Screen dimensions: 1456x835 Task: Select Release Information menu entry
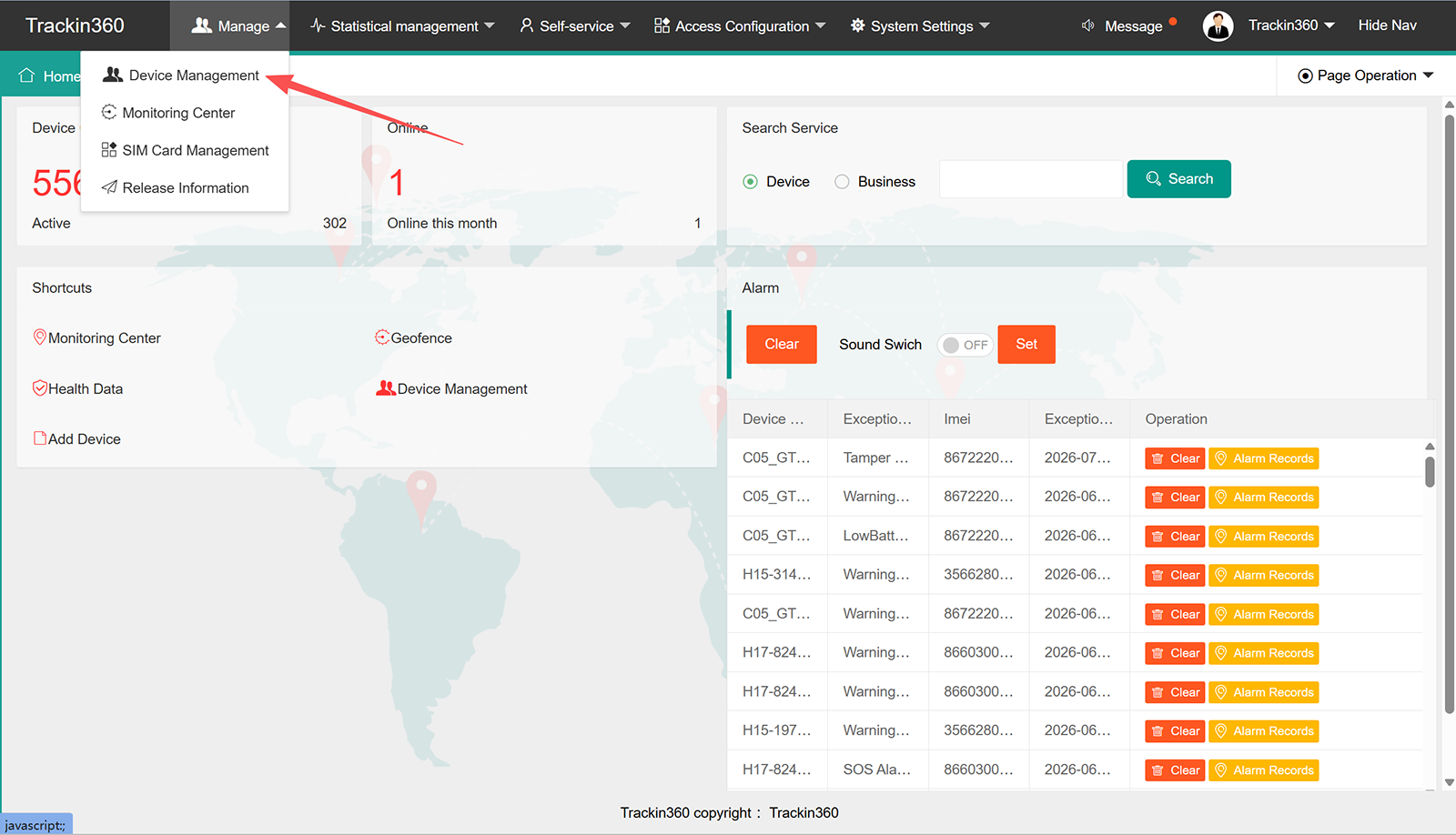point(185,187)
